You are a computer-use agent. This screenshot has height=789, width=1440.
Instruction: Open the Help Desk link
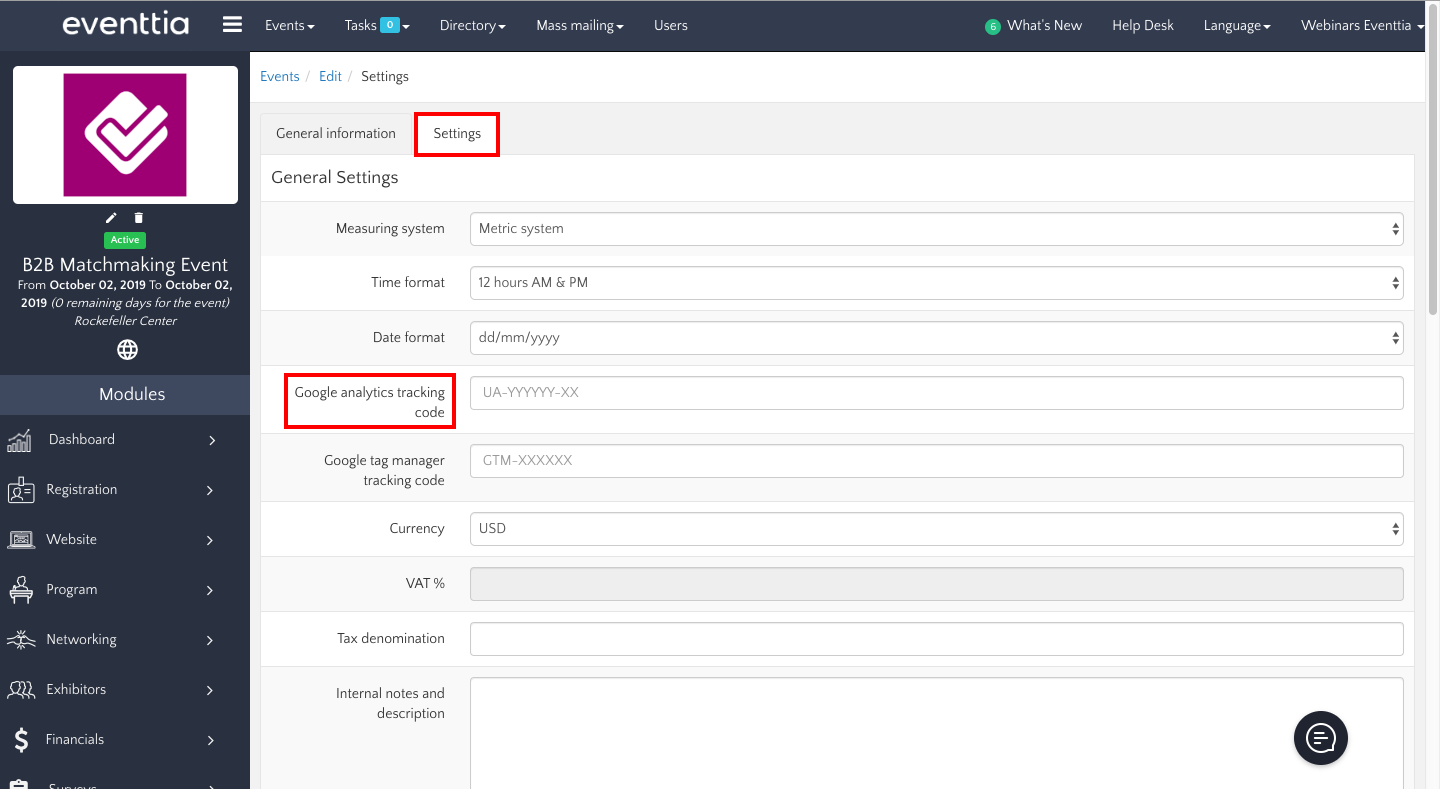pyautogui.click(x=1142, y=26)
